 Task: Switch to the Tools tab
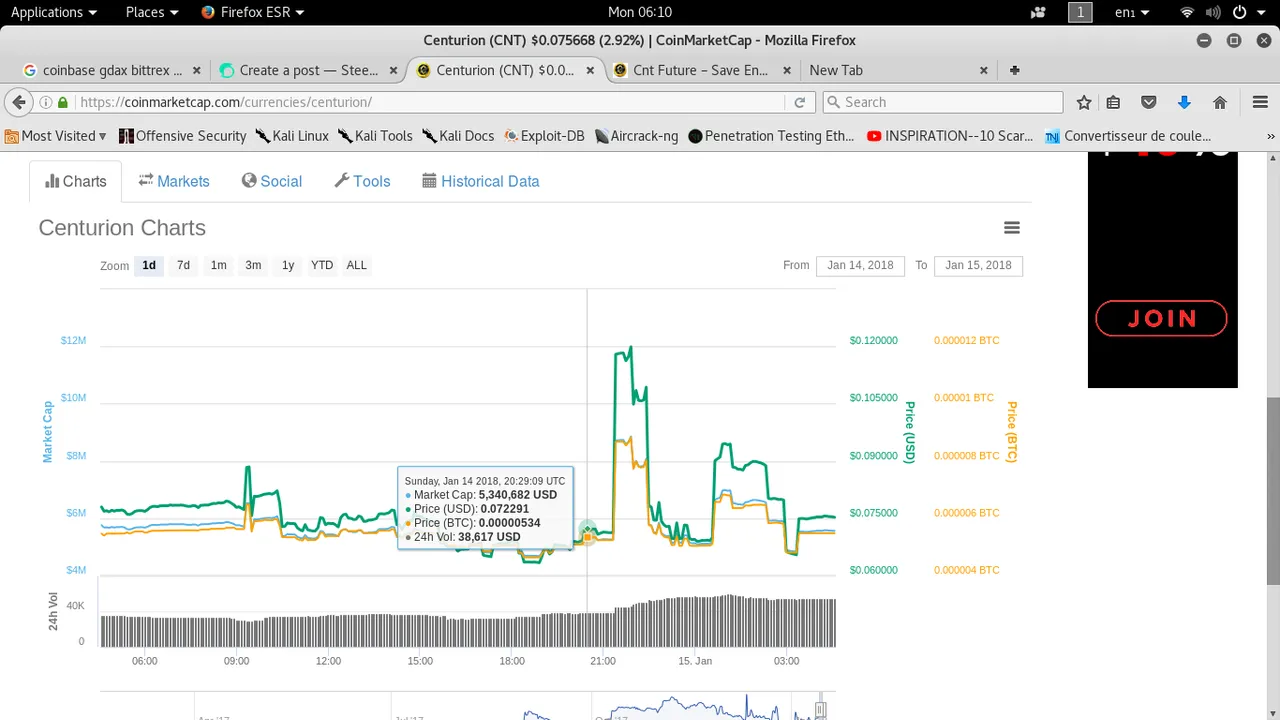362,181
